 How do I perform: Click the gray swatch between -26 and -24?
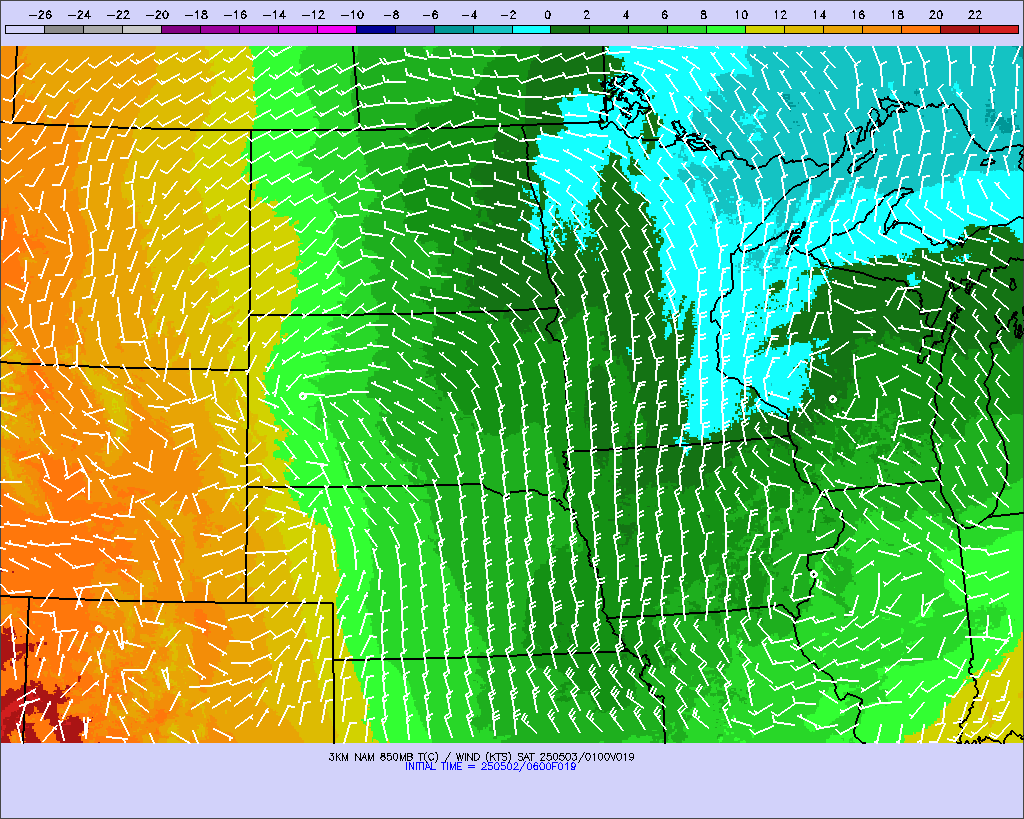point(64,29)
